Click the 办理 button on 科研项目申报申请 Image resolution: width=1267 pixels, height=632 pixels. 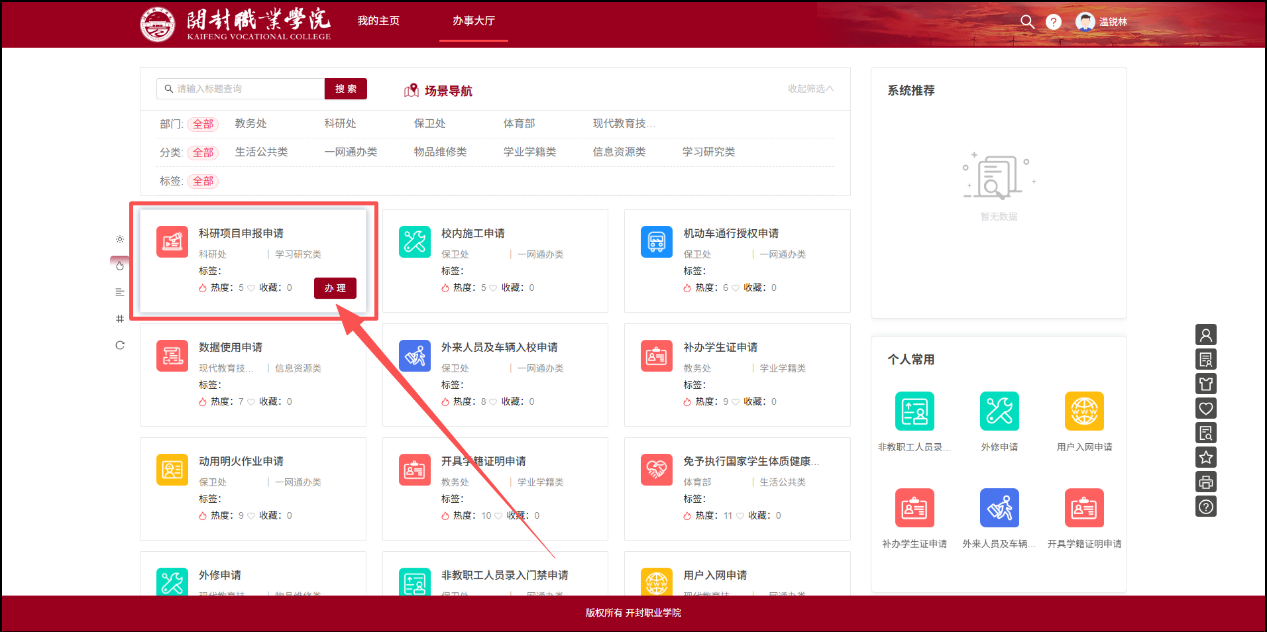pos(335,288)
